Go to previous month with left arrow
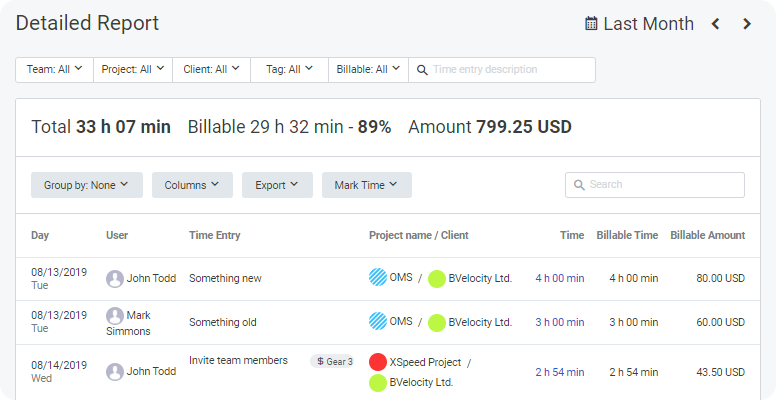Screen dimensions: 776x400 tap(715, 24)
